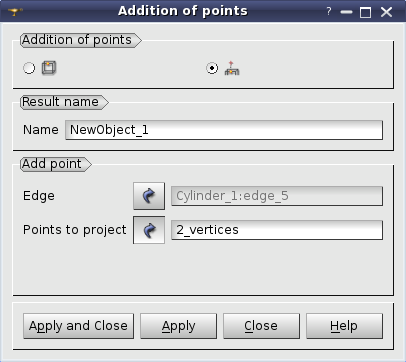Click the 2_vertices points field
Screen dimensions: 406x362
[x=277, y=230]
